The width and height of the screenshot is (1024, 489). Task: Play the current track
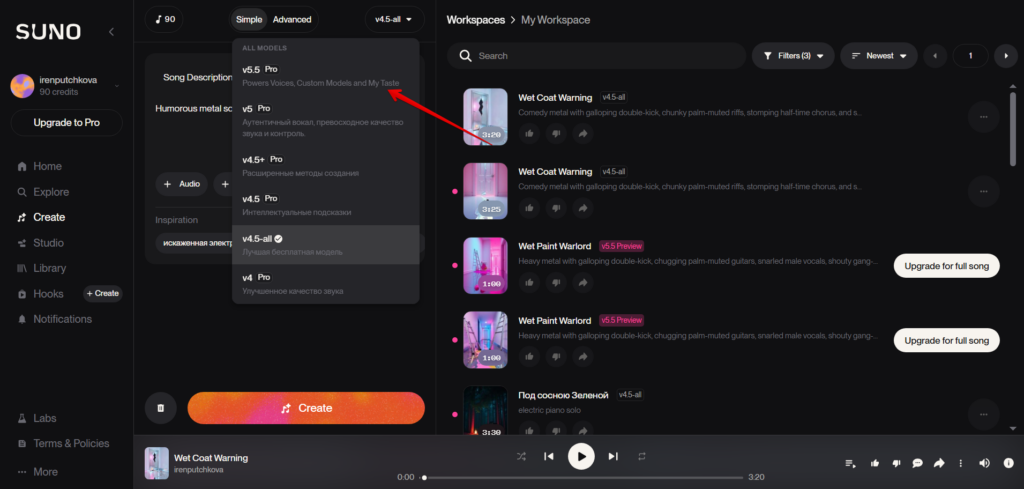[581, 456]
